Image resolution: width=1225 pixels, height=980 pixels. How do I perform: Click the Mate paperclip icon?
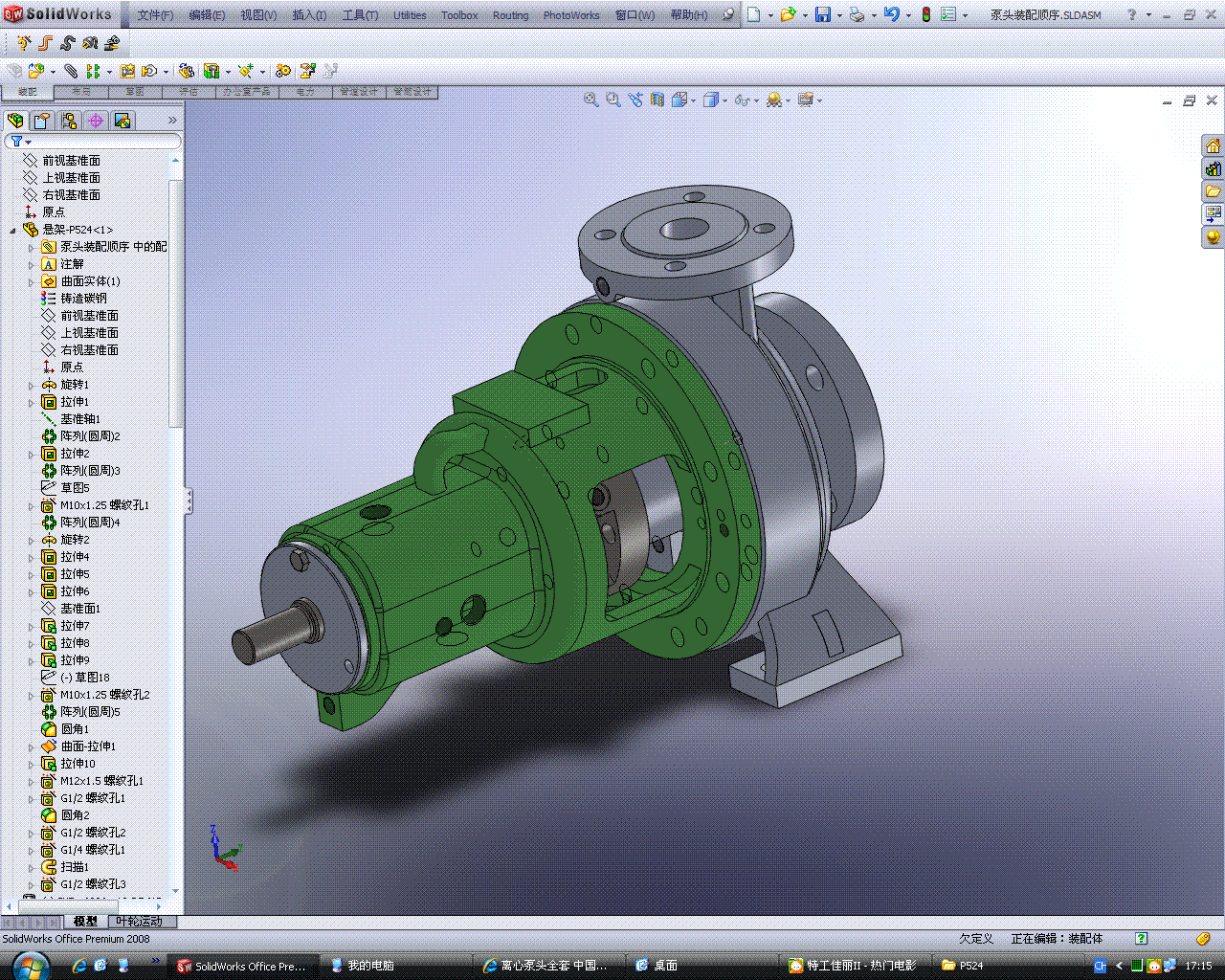72,71
